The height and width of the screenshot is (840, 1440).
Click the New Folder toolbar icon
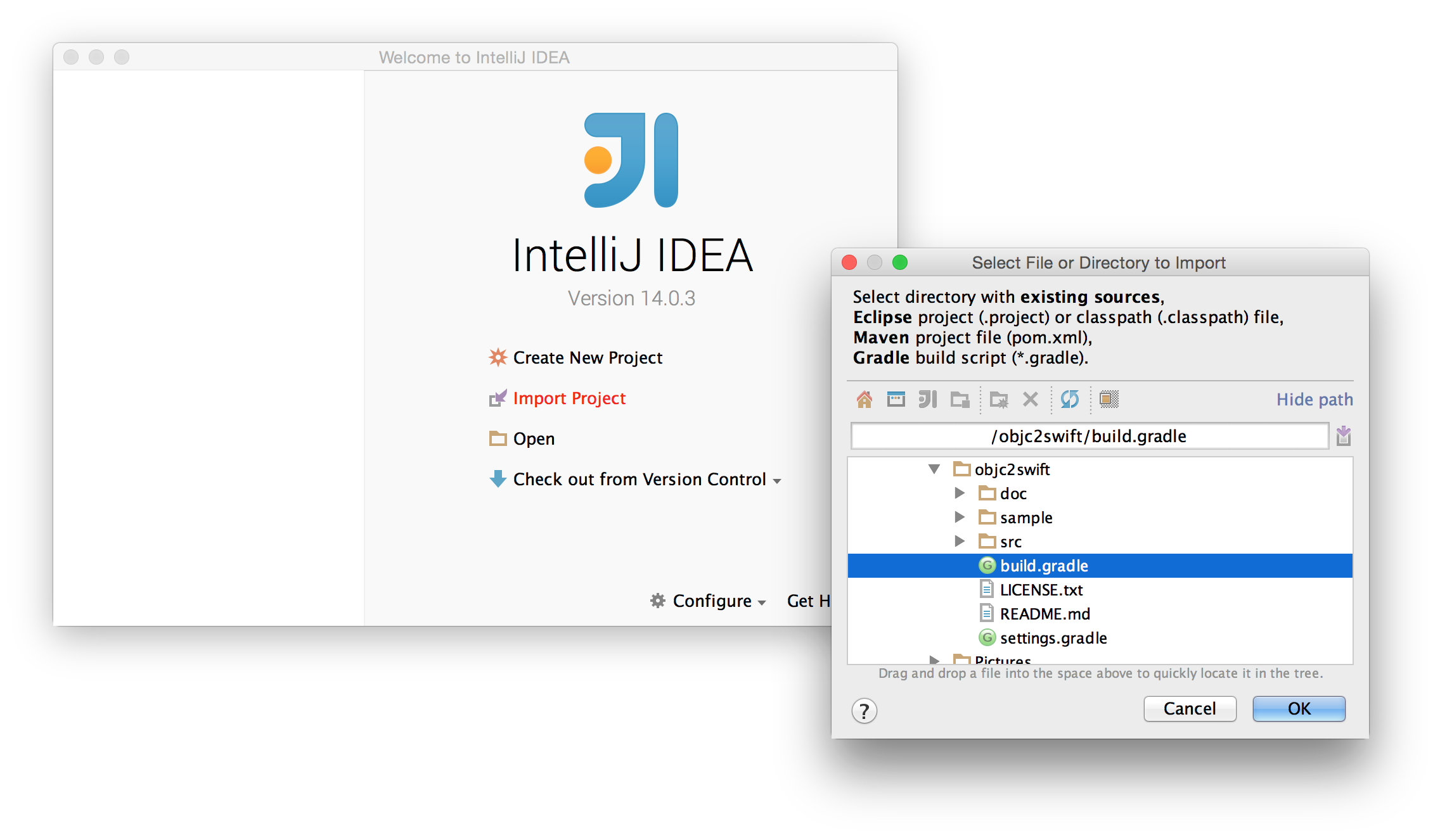1000,399
